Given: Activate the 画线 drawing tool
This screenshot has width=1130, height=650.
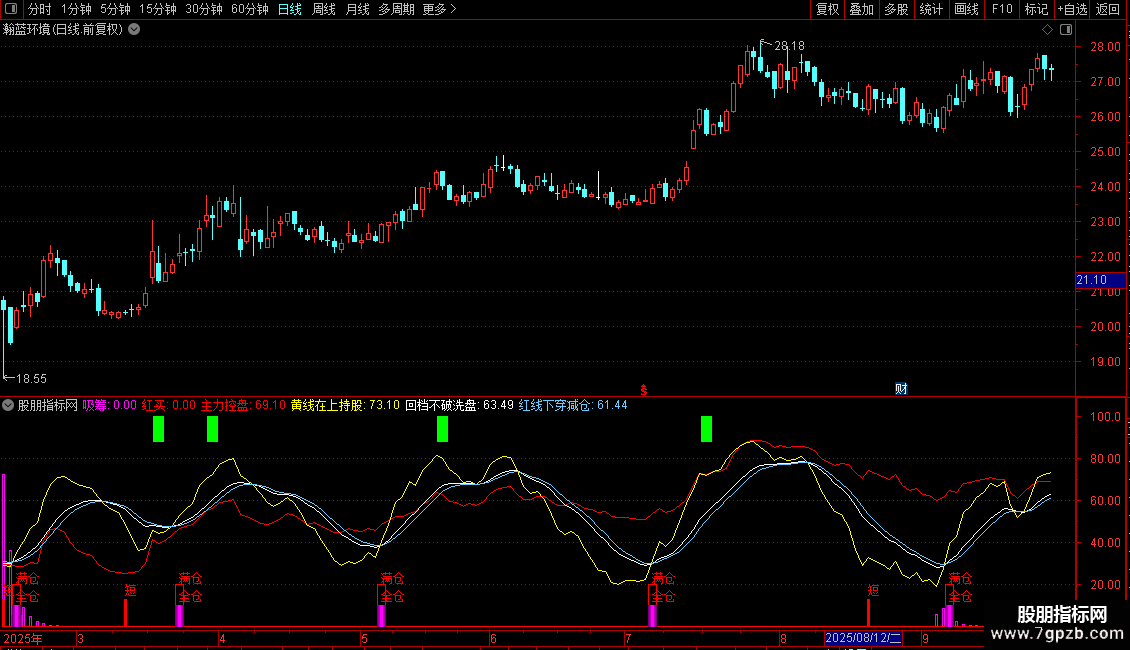Looking at the screenshot, I should (966, 9).
